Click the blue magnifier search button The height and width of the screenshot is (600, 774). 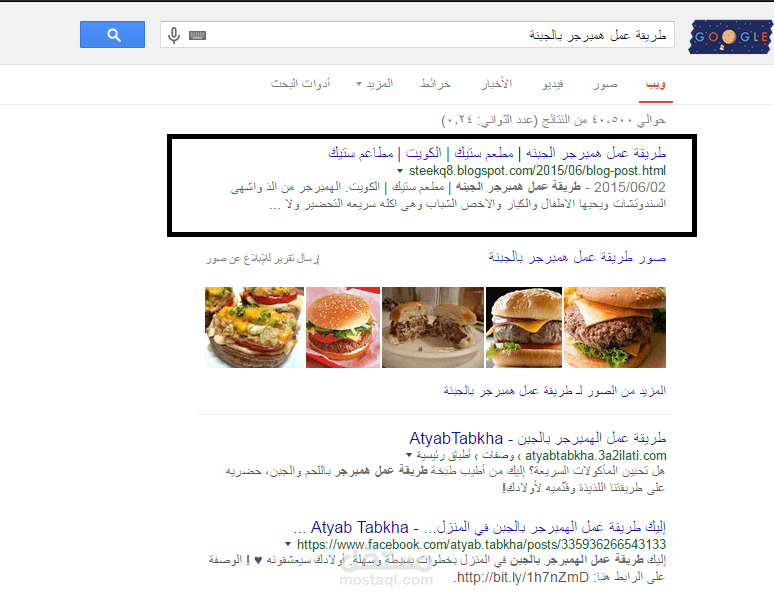click(113, 35)
